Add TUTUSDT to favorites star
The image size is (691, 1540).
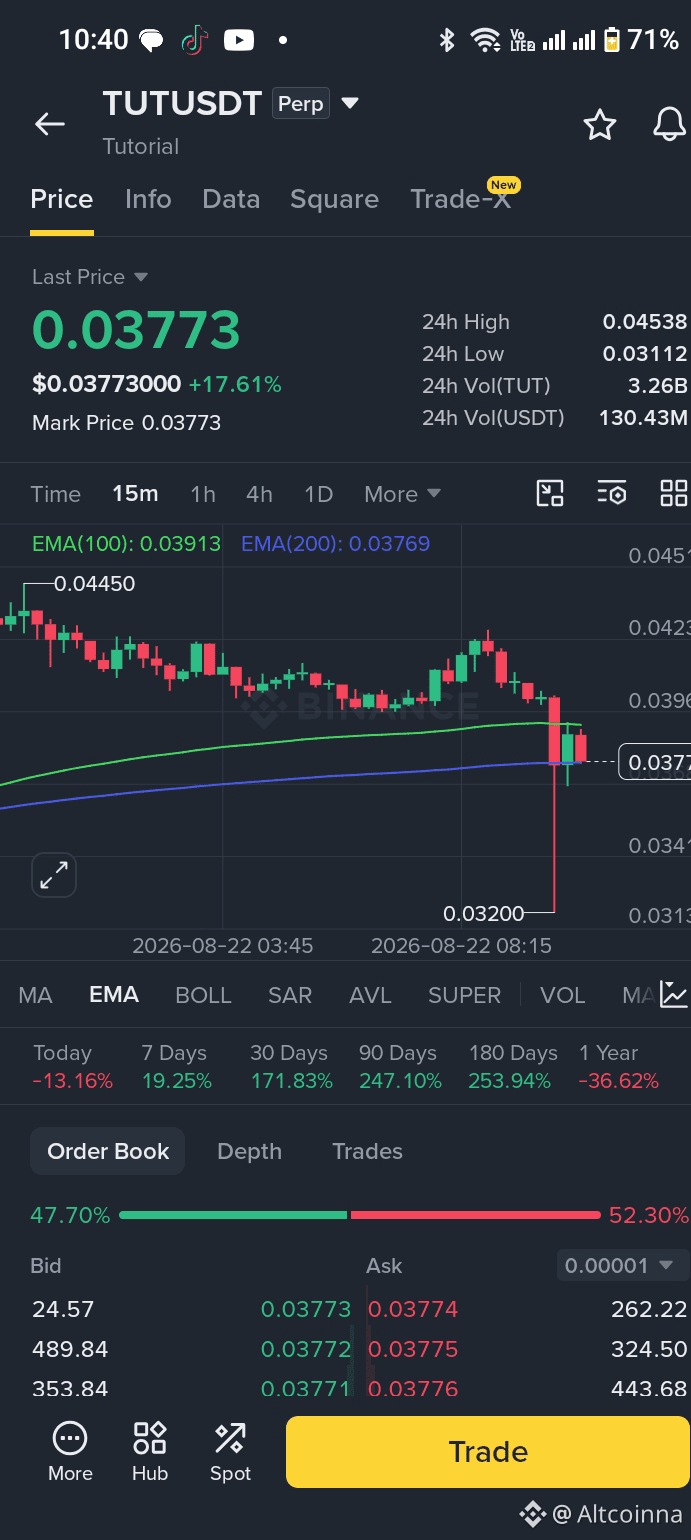click(599, 124)
